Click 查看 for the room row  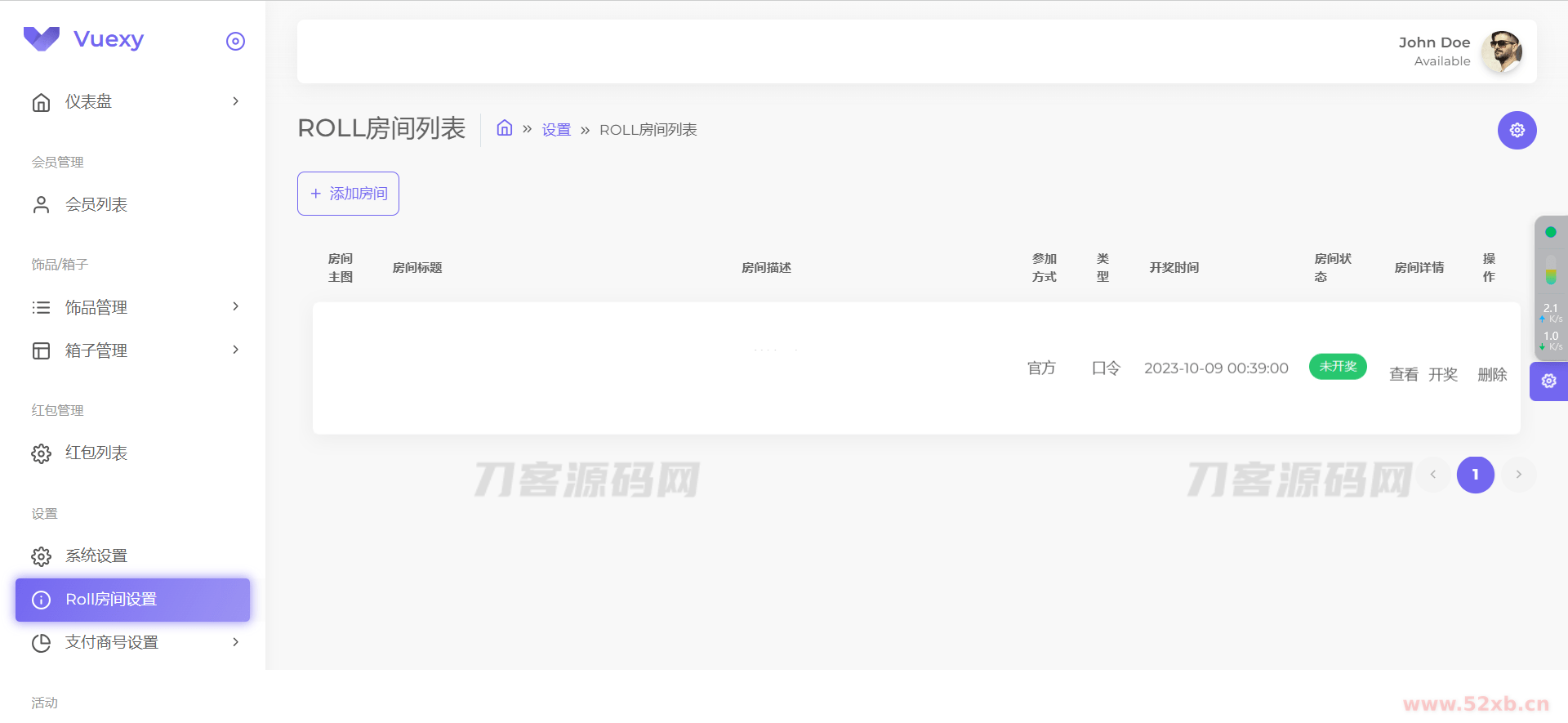click(x=1403, y=374)
